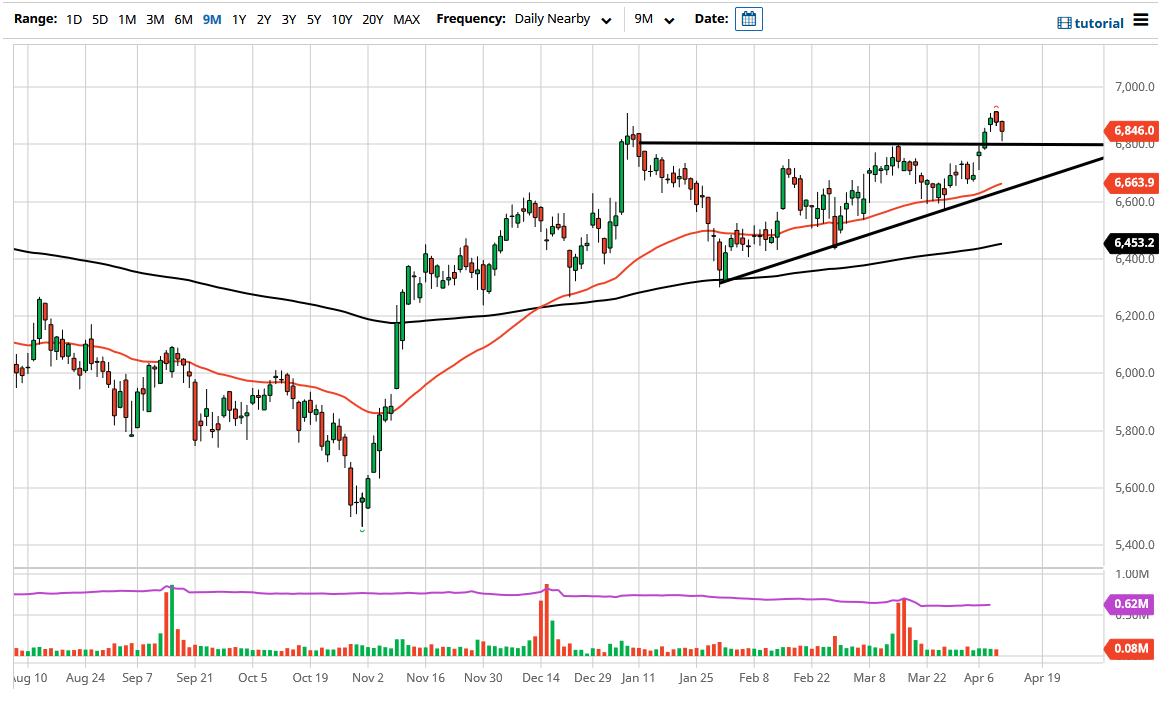Image resolution: width=1161 pixels, height=701 pixels.
Task: Select the 6M range
Action: pyautogui.click(x=182, y=18)
